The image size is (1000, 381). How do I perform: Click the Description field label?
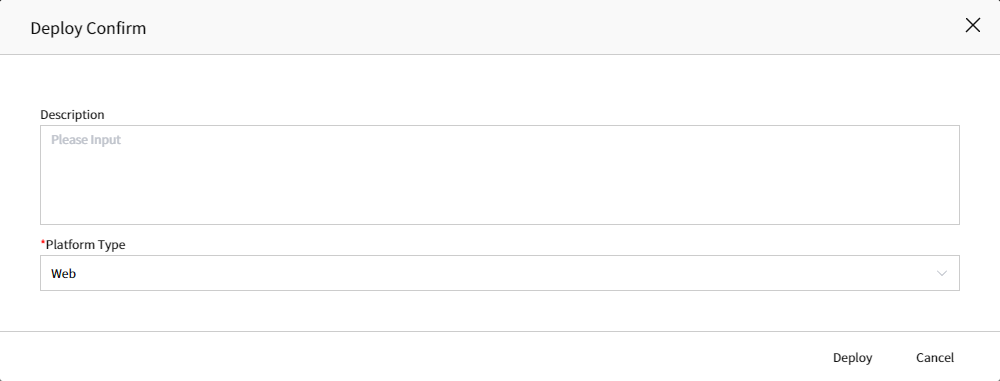[x=72, y=115]
